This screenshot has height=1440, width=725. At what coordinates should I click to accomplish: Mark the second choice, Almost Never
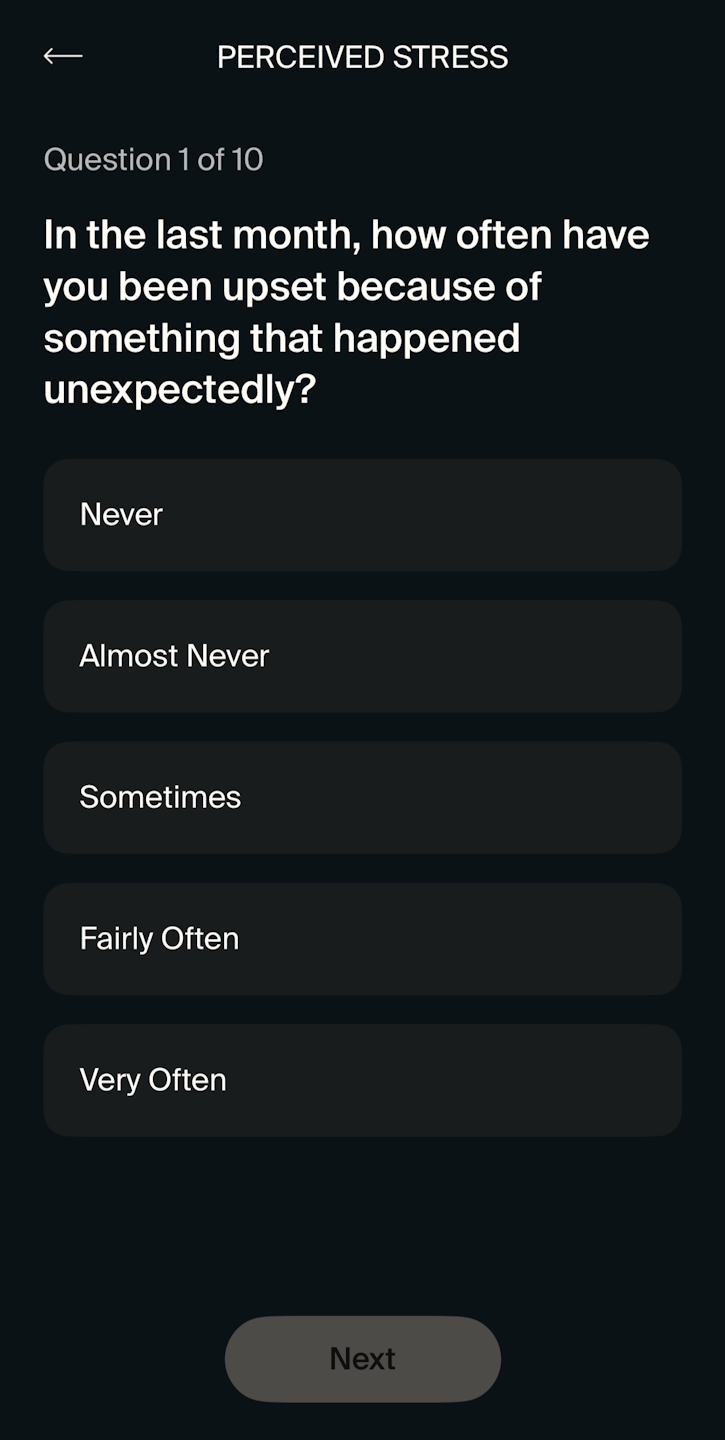tap(362, 656)
